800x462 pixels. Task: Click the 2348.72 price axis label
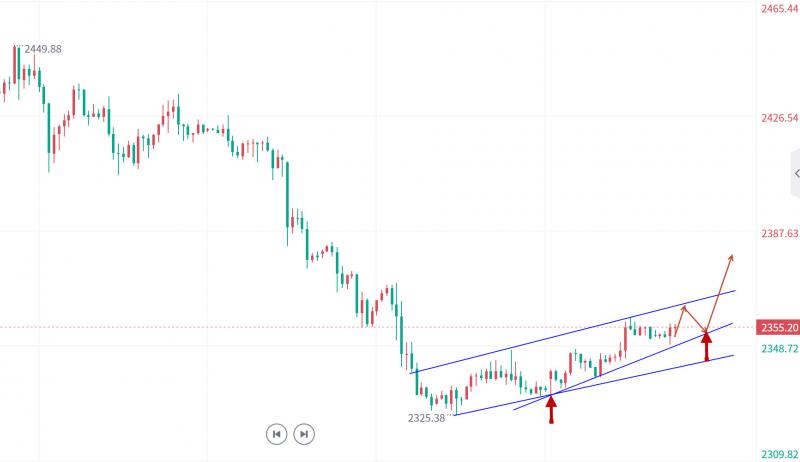click(778, 349)
